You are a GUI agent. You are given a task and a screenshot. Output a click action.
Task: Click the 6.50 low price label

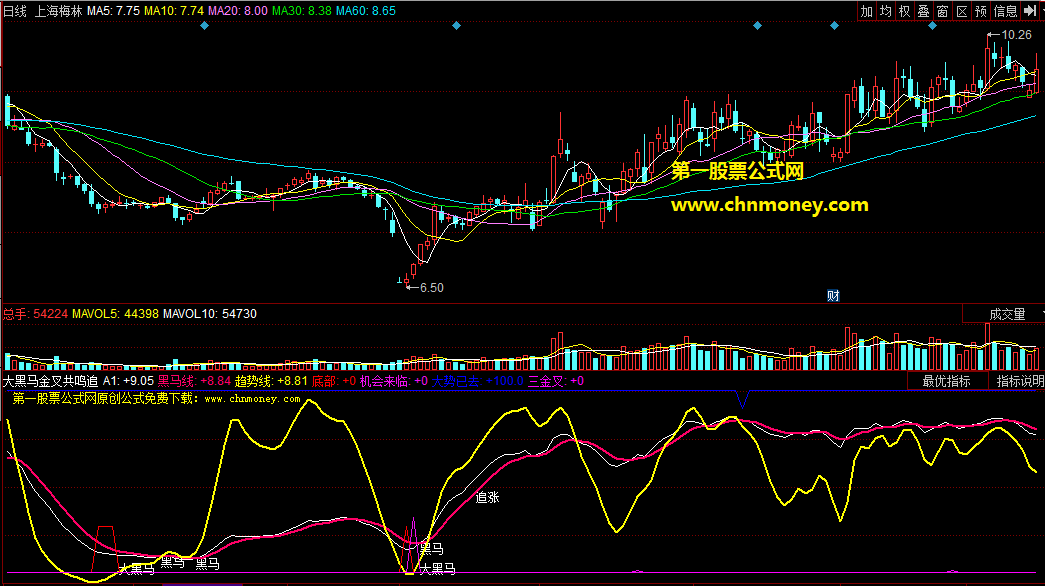[431, 288]
